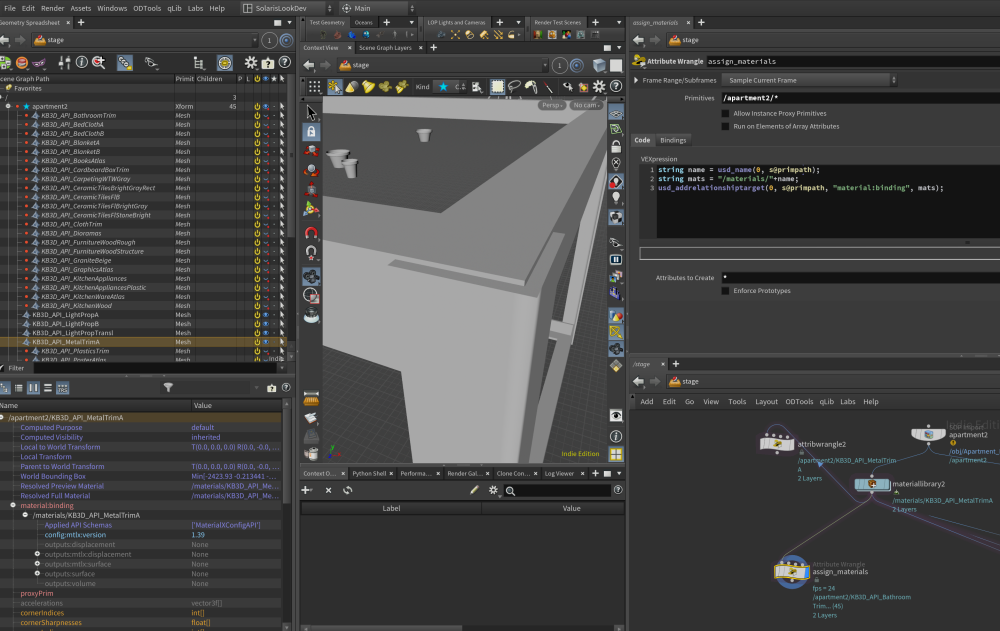Click the scene graph tree gear icon
This screenshot has height=631, width=1000.
click(251, 63)
